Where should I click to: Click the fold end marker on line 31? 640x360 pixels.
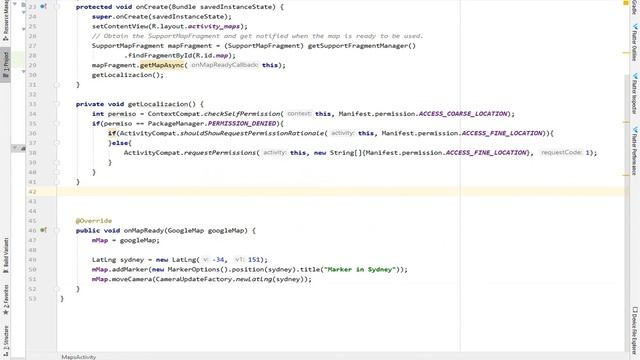coord(57,84)
